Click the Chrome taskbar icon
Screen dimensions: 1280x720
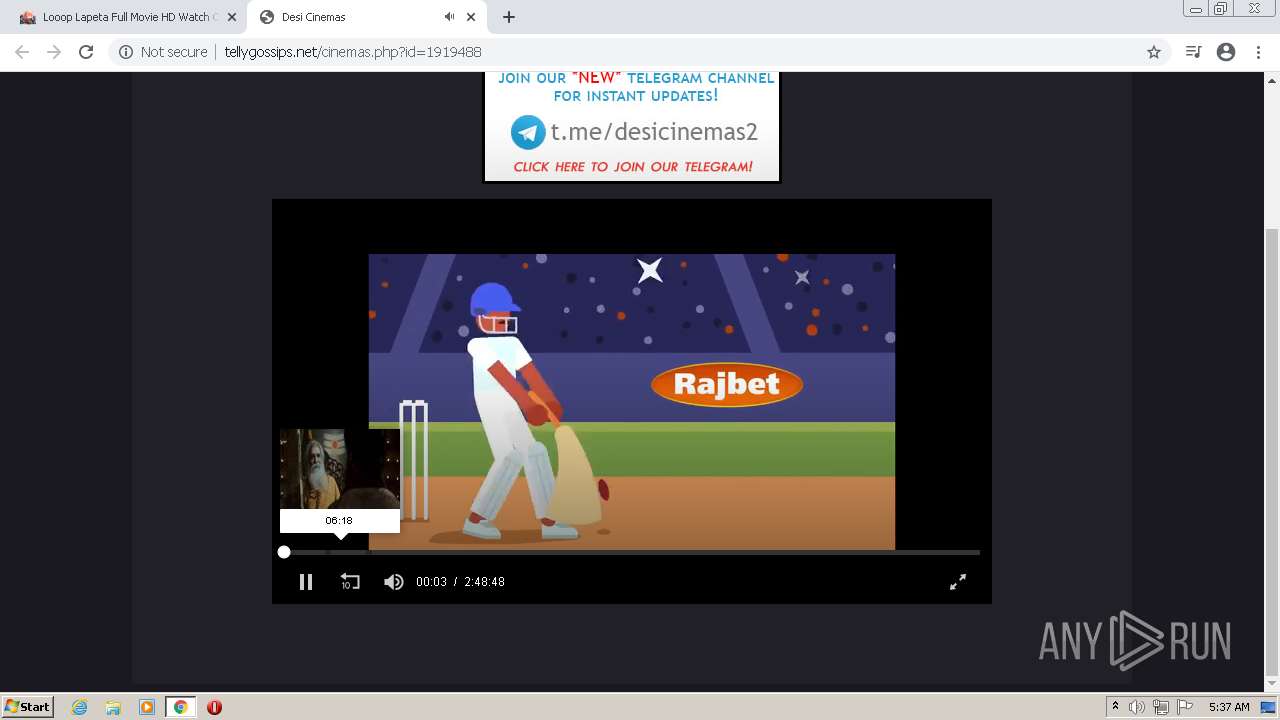coord(181,707)
